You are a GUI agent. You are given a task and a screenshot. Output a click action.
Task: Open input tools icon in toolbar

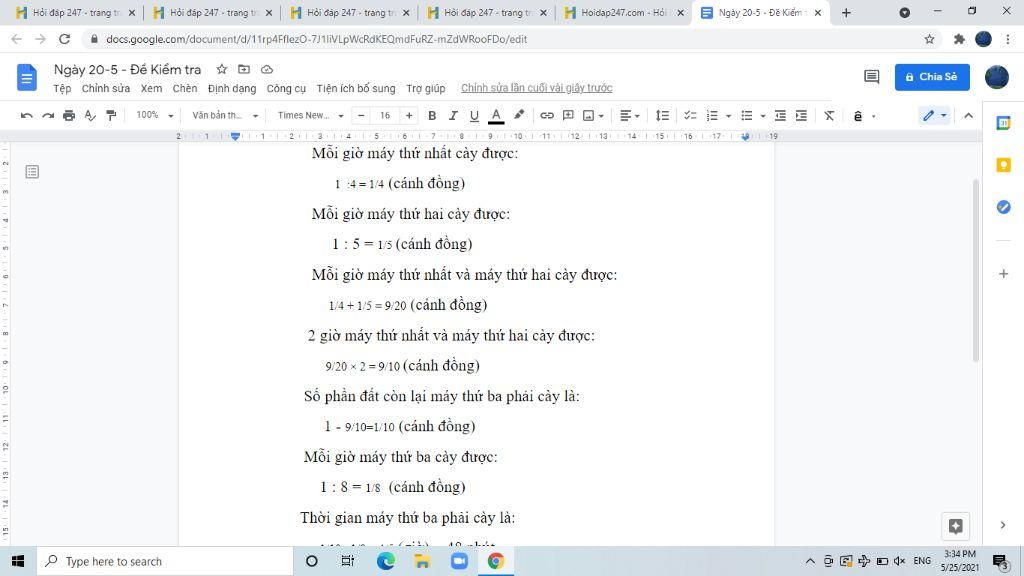[857, 116]
